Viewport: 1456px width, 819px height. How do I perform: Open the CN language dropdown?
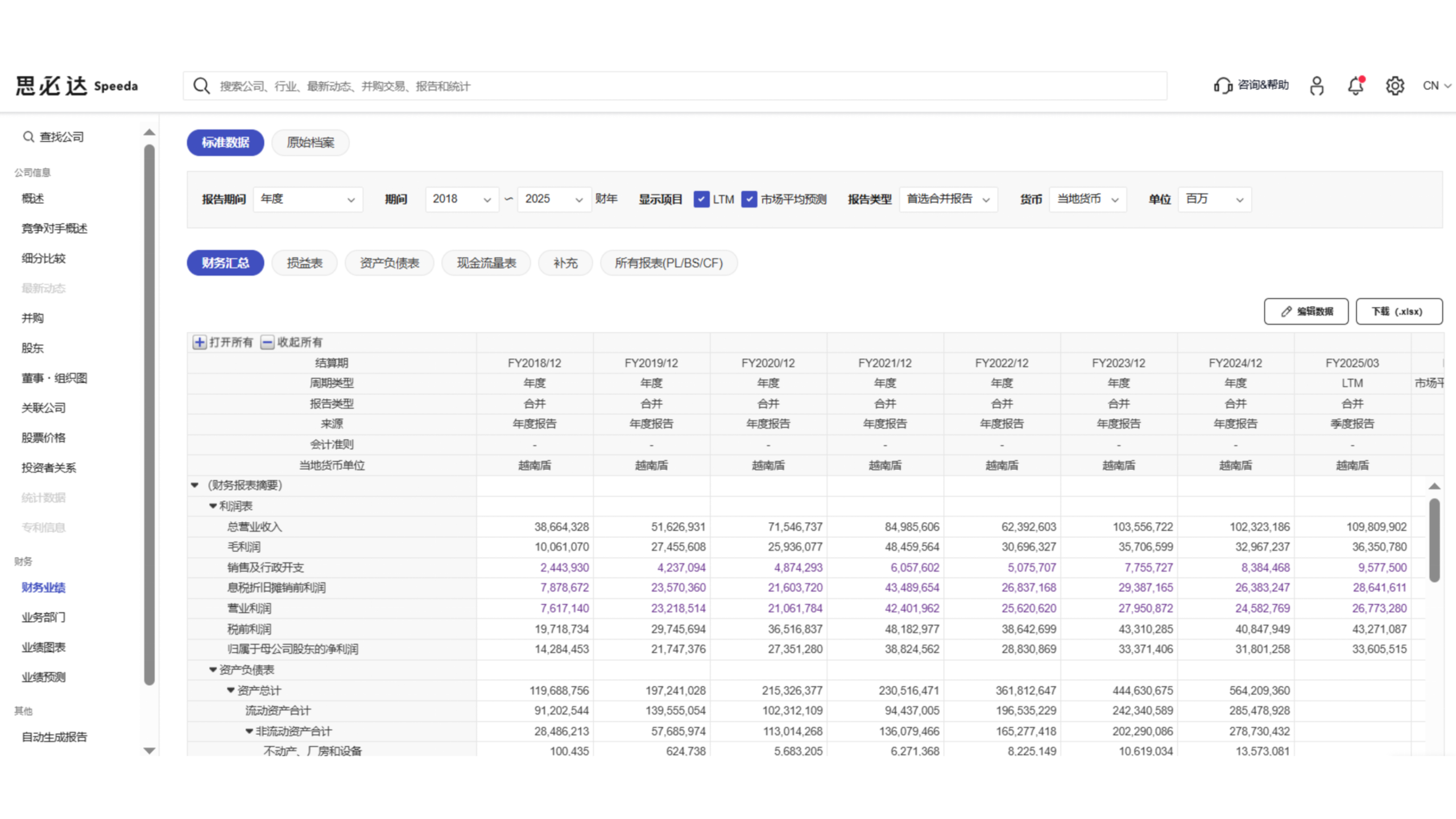[x=1437, y=86]
